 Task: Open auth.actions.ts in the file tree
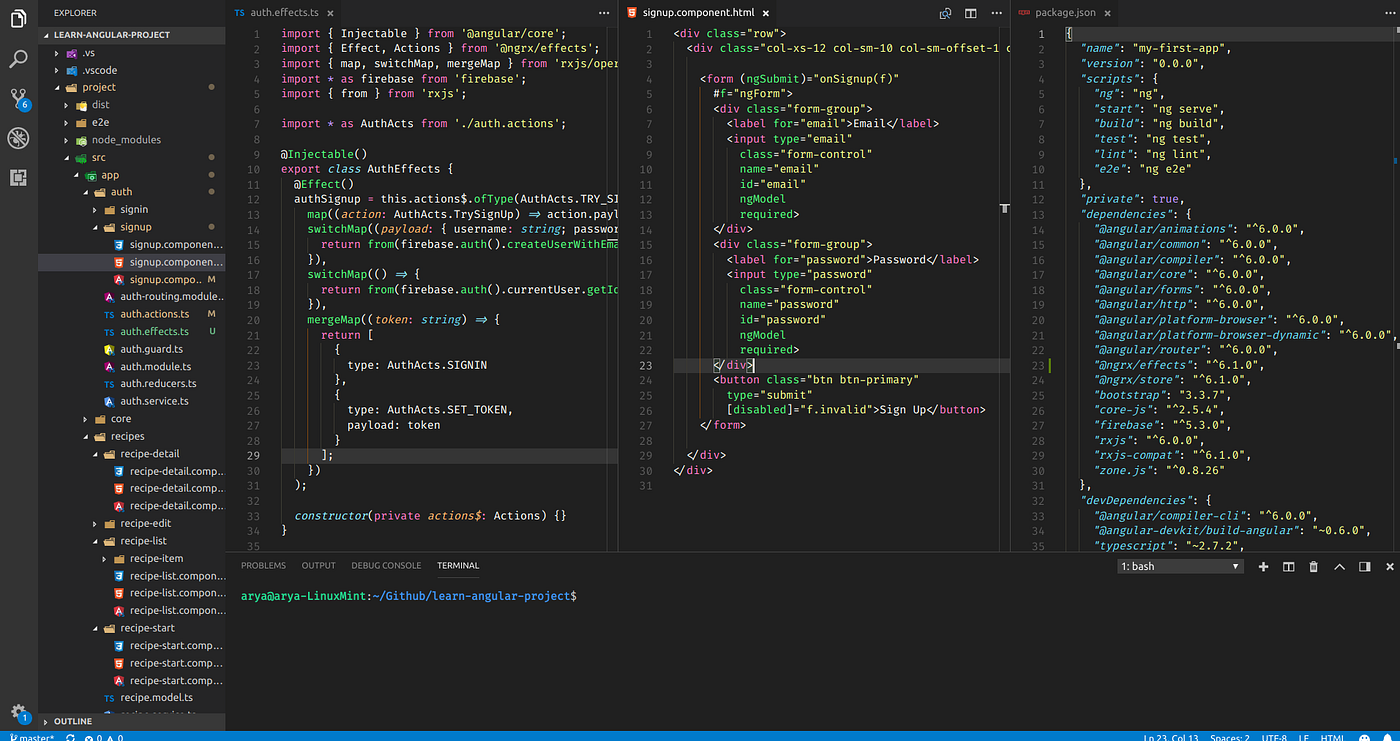tap(154, 314)
